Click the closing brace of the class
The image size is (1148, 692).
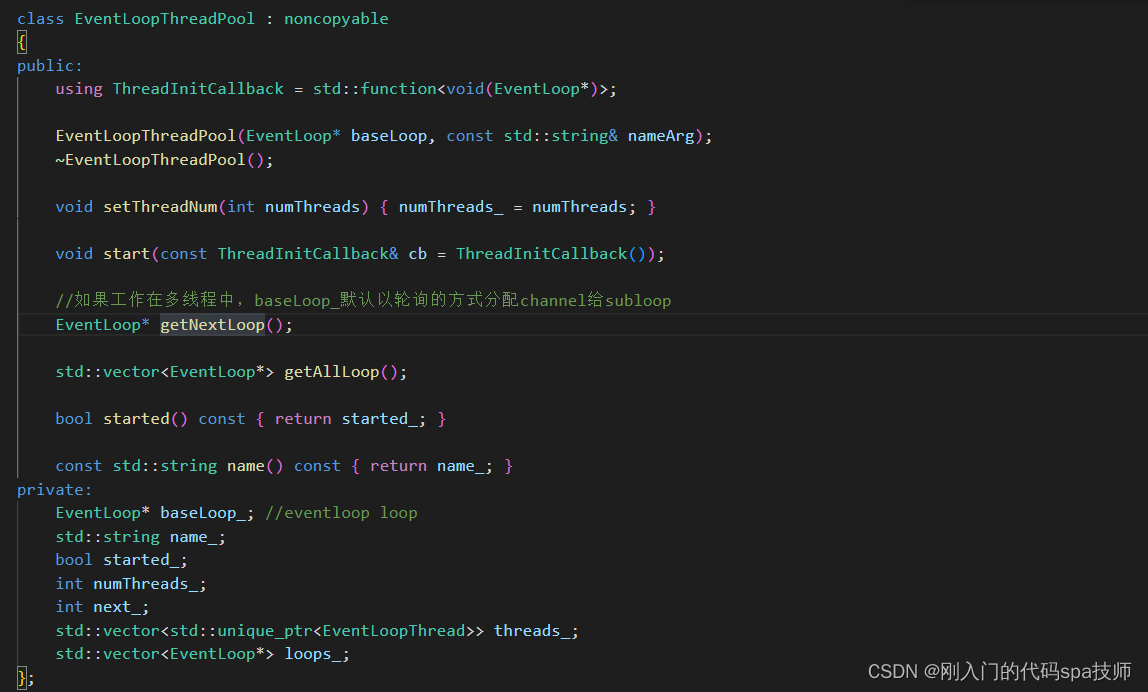tap(22, 677)
